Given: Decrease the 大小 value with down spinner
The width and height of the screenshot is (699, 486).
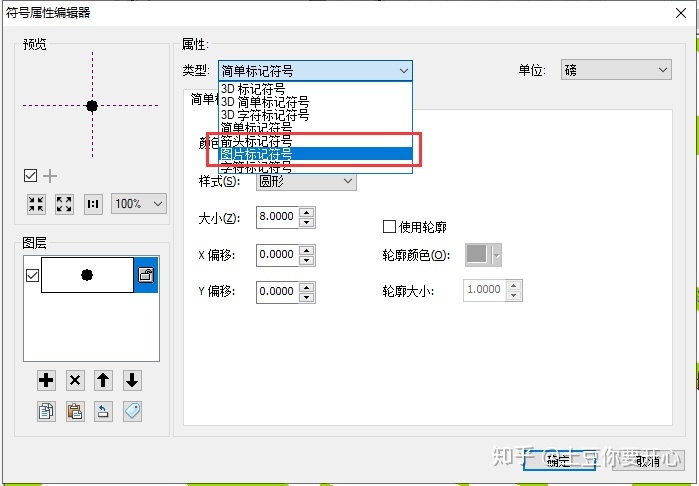Looking at the screenshot, I should point(306,222).
